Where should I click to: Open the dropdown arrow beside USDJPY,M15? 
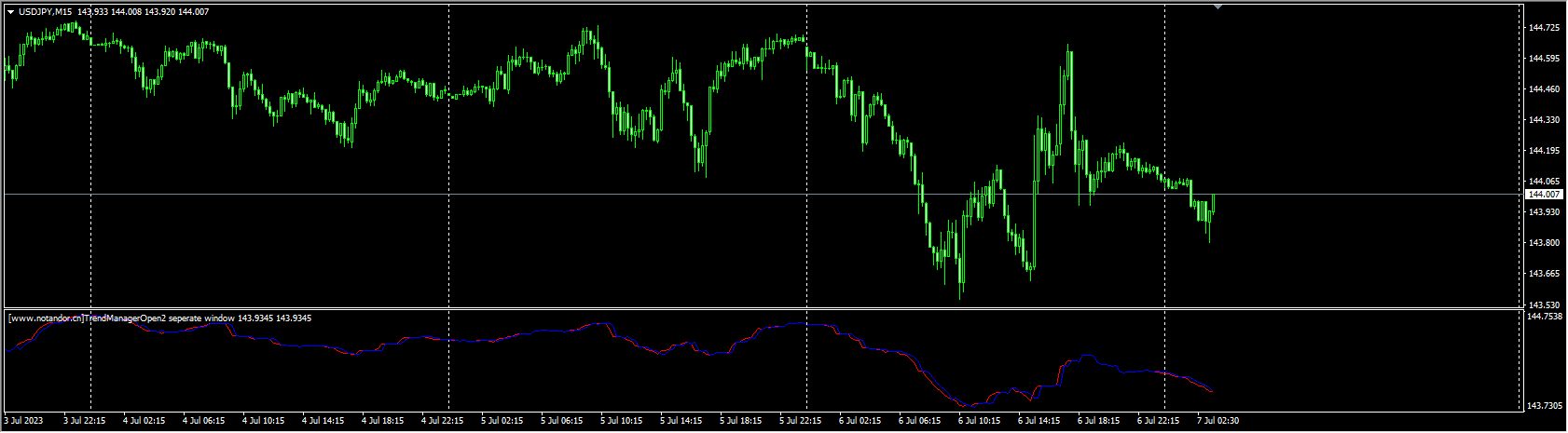11,11
